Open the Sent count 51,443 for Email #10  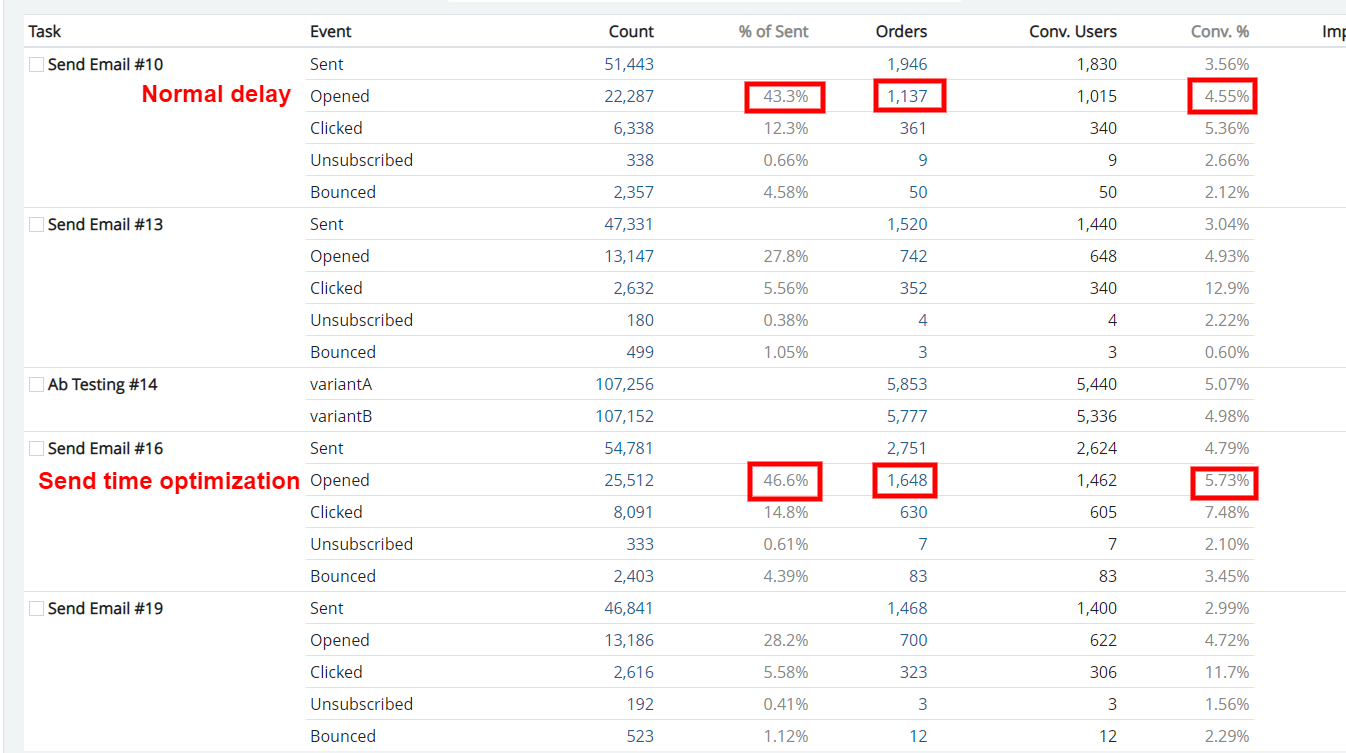tap(630, 63)
